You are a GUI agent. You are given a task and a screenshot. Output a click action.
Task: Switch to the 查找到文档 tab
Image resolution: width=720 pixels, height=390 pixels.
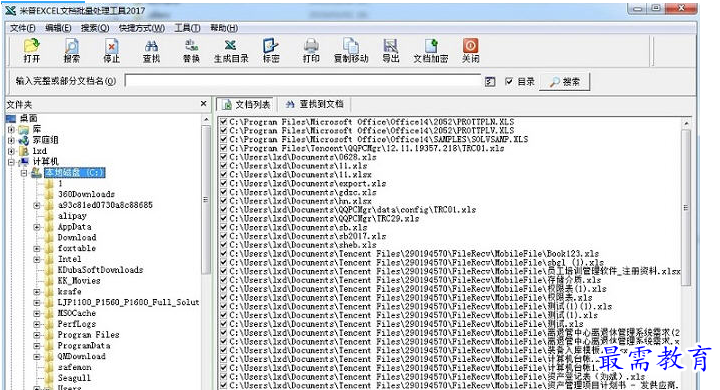pyautogui.click(x=315, y=104)
